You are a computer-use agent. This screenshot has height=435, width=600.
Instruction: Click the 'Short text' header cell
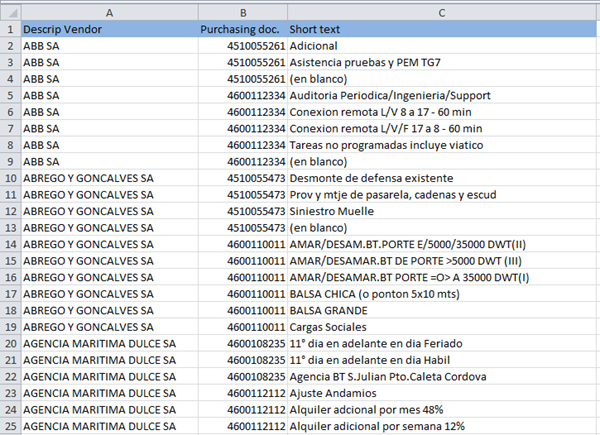click(x=442, y=29)
